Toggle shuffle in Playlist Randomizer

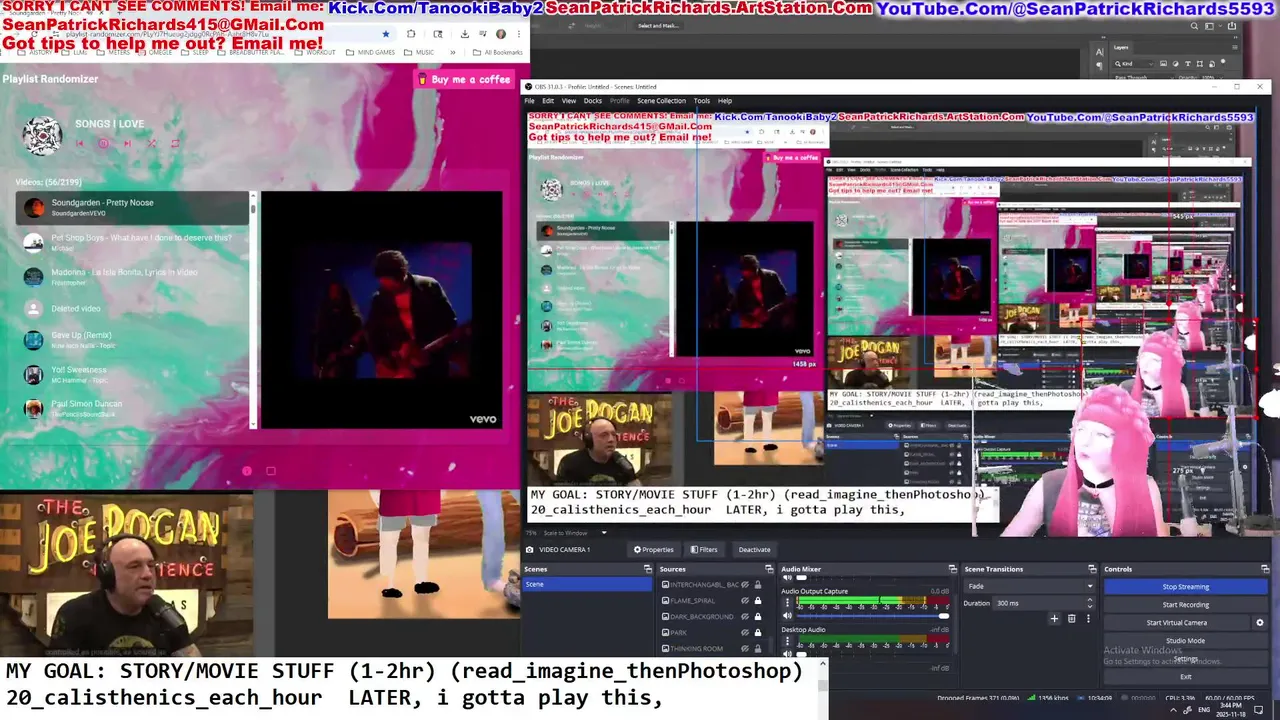pos(151,143)
